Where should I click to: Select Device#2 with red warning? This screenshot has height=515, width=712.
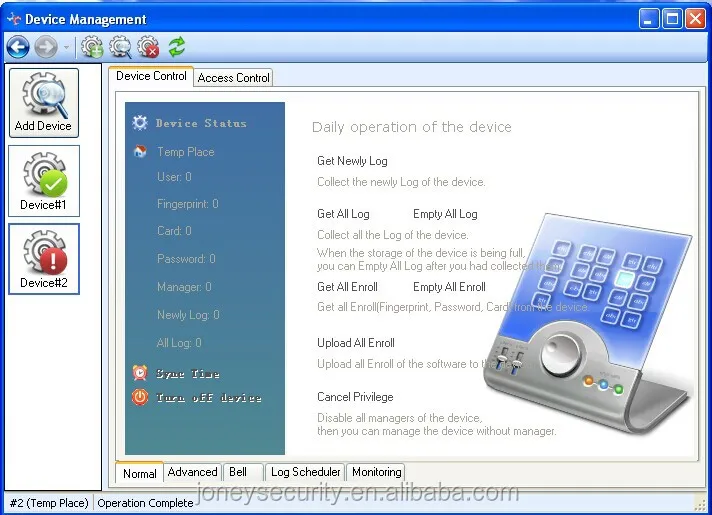pos(43,259)
